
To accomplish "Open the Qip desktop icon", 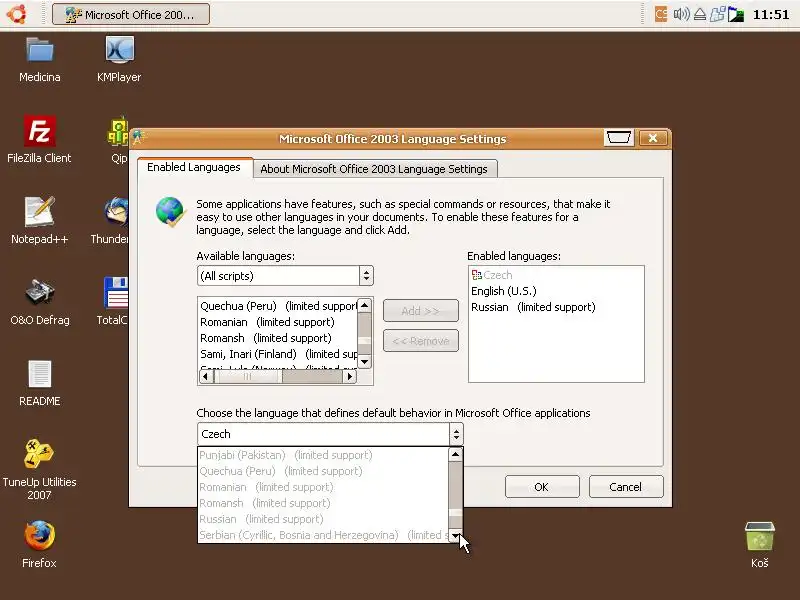I will pyautogui.click(x=118, y=132).
